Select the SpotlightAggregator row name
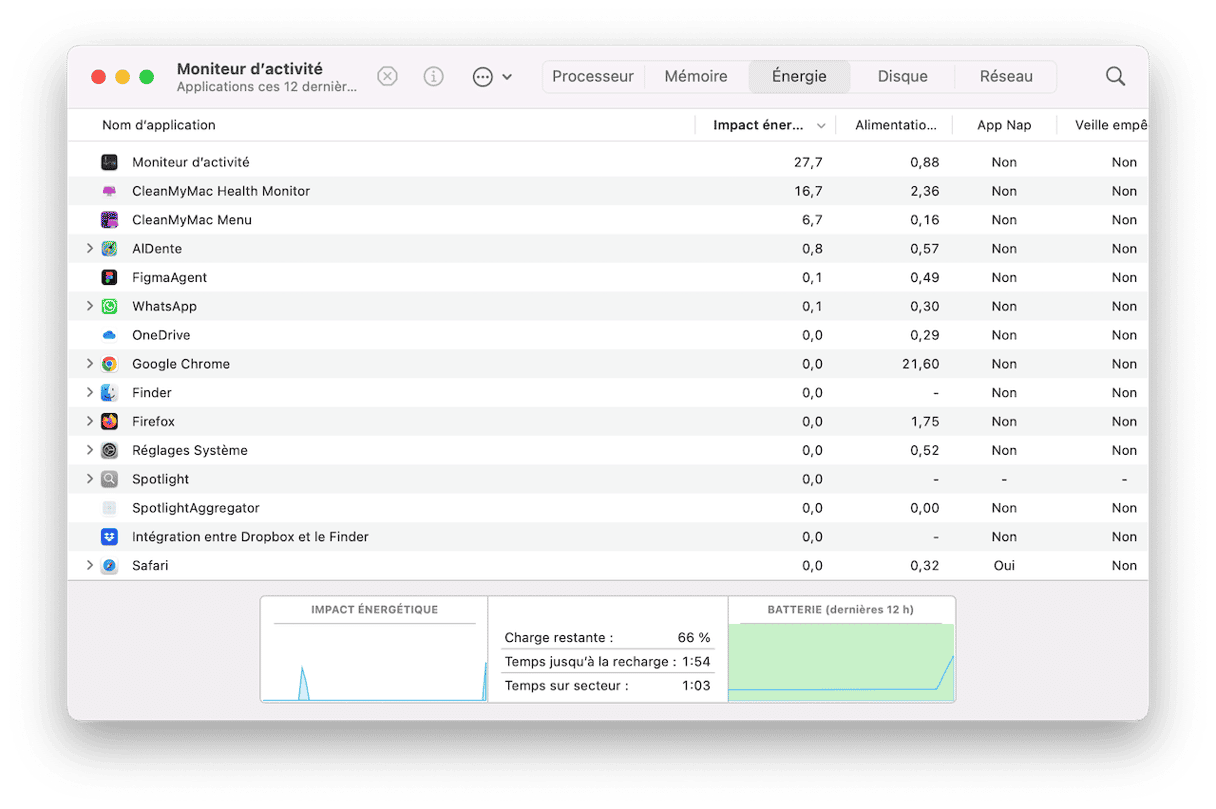1216x809 pixels. coord(196,508)
